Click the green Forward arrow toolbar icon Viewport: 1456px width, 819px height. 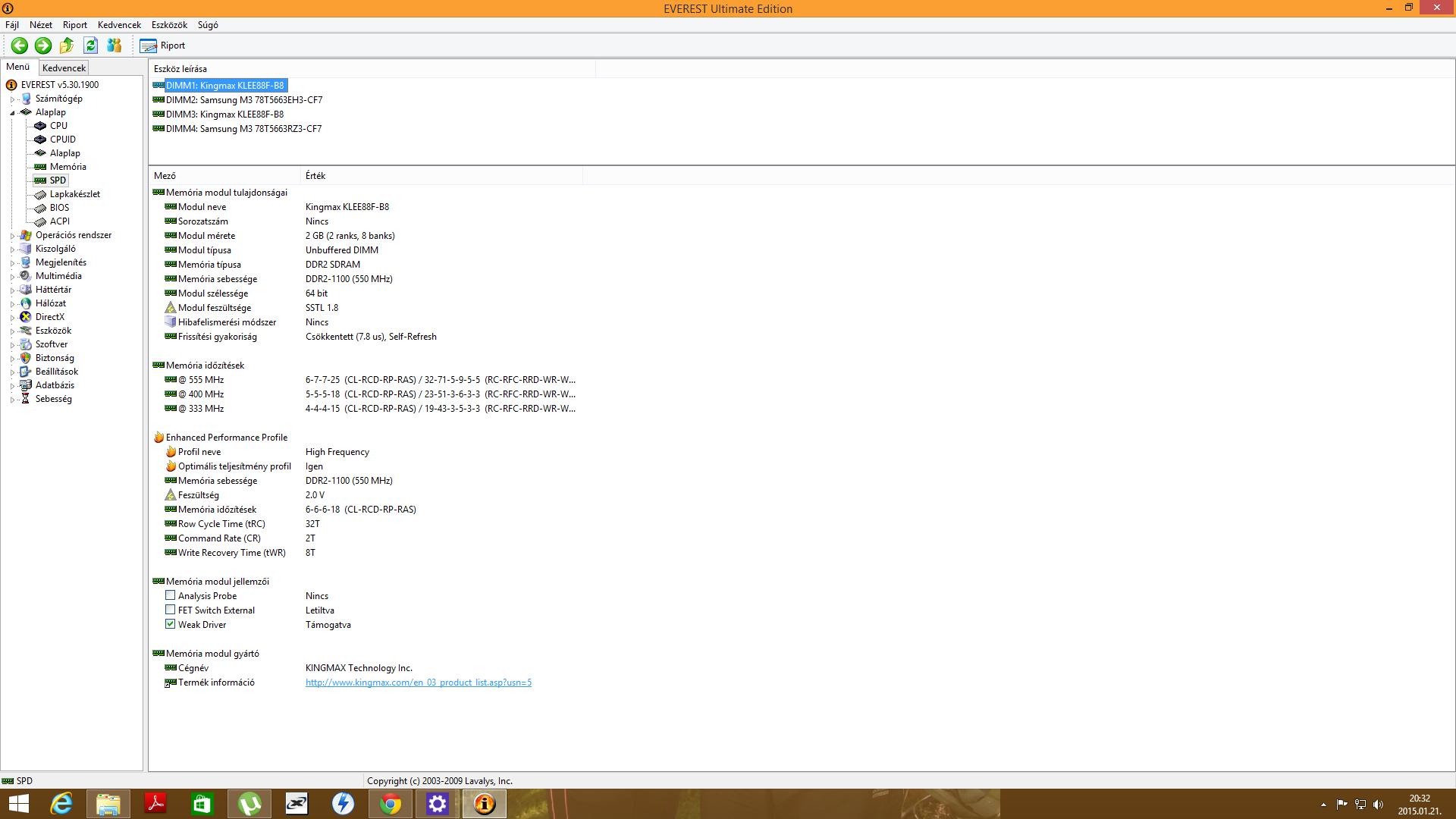43,45
